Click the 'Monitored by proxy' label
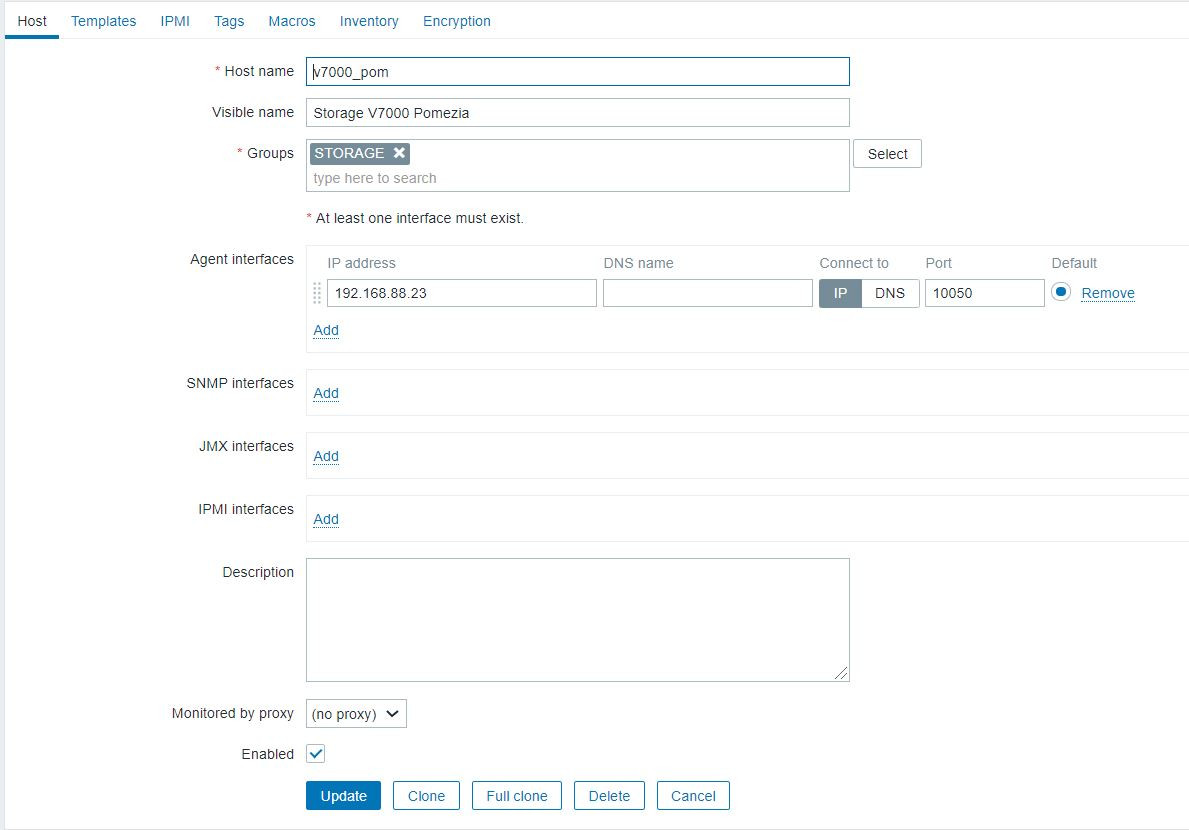 coord(233,713)
